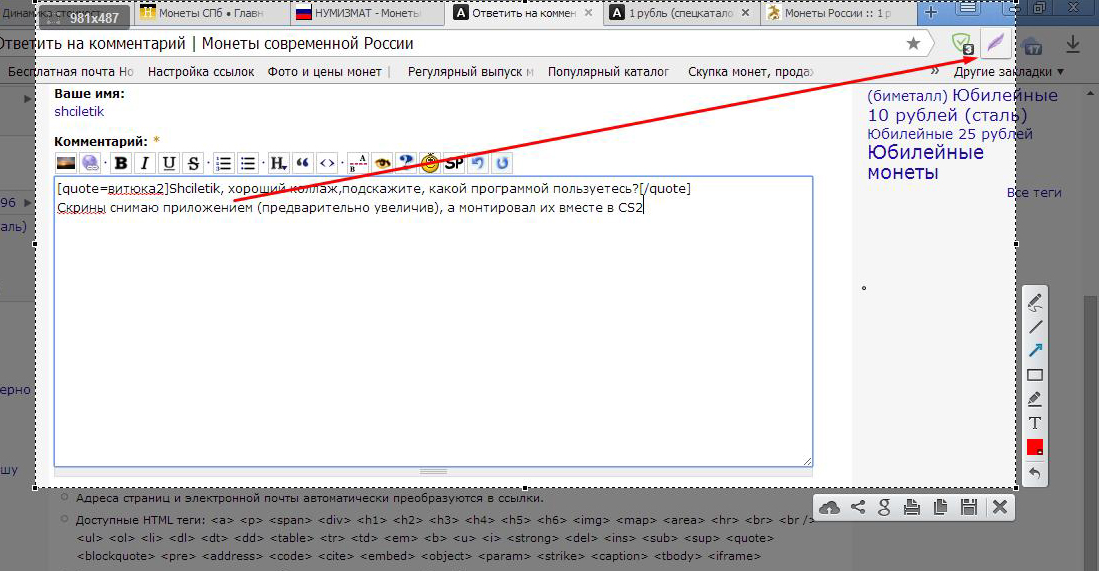Screen dimensions: 1099x571
Task: Select the Lightshot pencil drawing tool
Action: click(x=1035, y=303)
